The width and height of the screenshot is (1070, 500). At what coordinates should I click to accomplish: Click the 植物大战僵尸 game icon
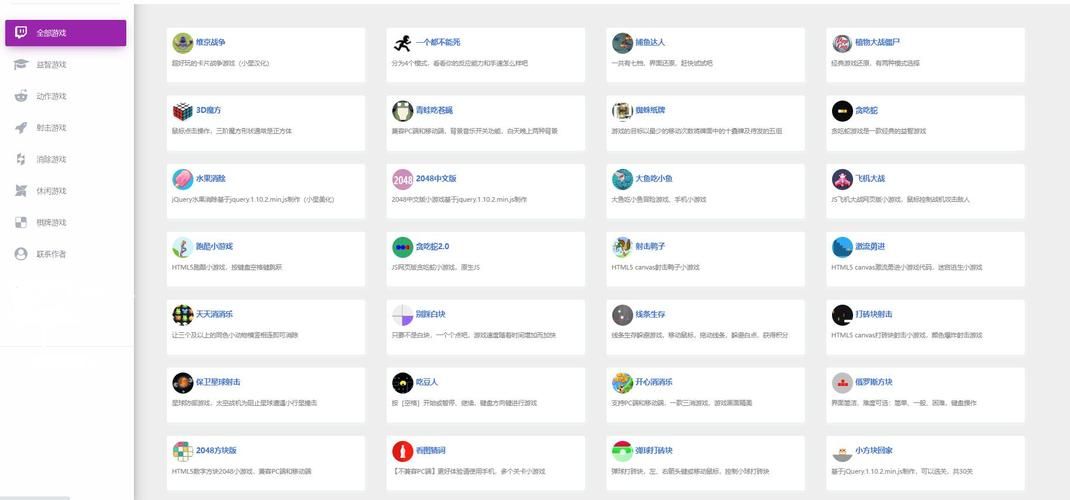point(842,43)
